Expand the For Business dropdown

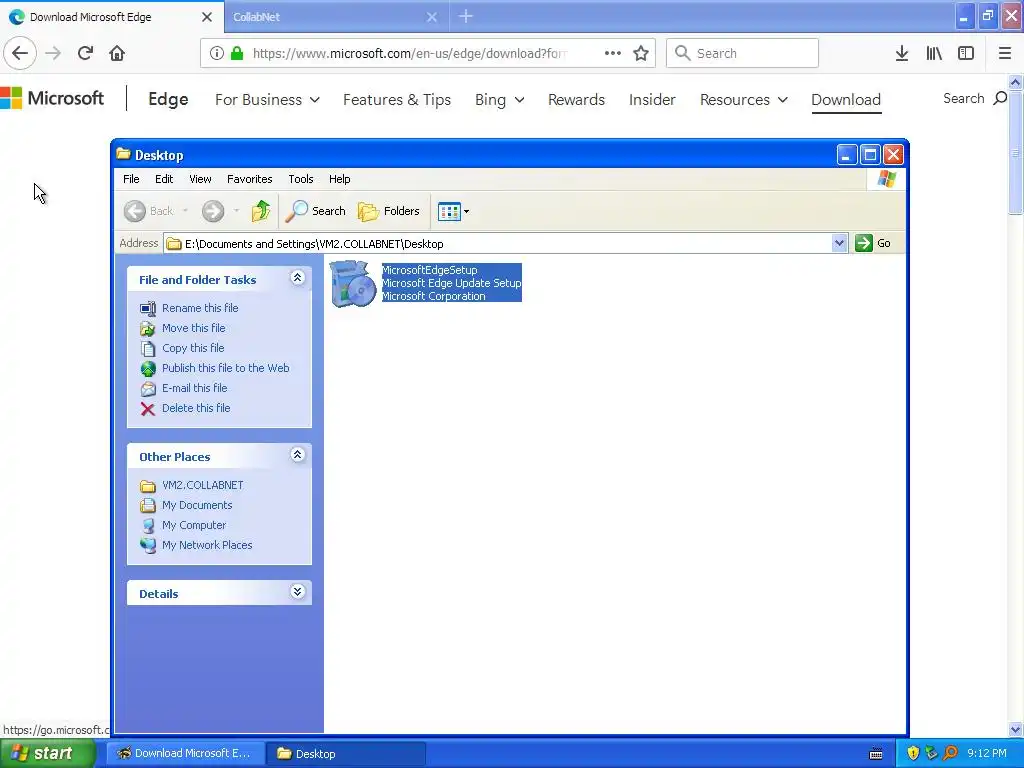(x=267, y=100)
